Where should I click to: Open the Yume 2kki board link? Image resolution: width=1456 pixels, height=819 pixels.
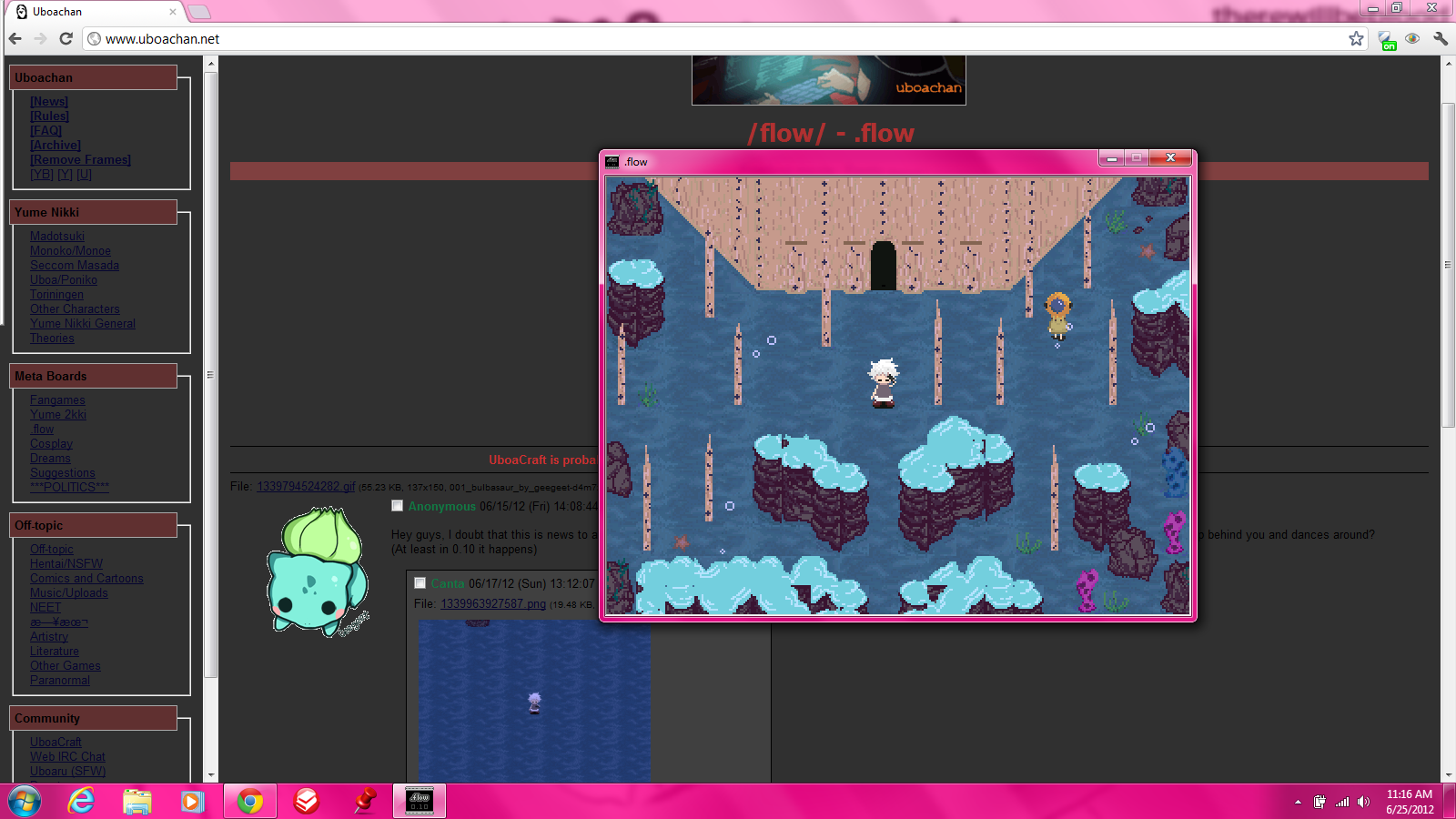pos(58,415)
